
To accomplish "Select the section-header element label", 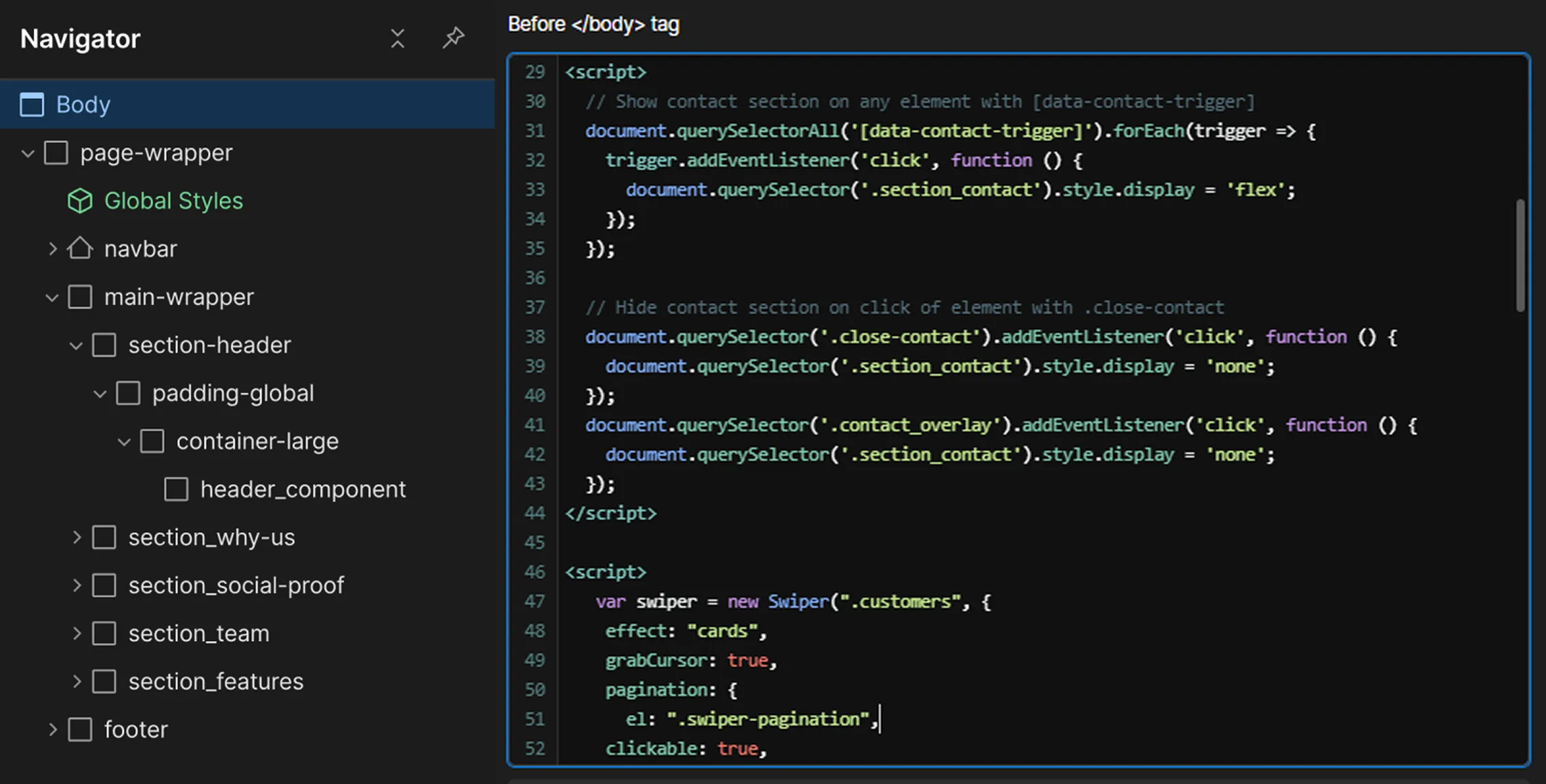I will point(209,345).
